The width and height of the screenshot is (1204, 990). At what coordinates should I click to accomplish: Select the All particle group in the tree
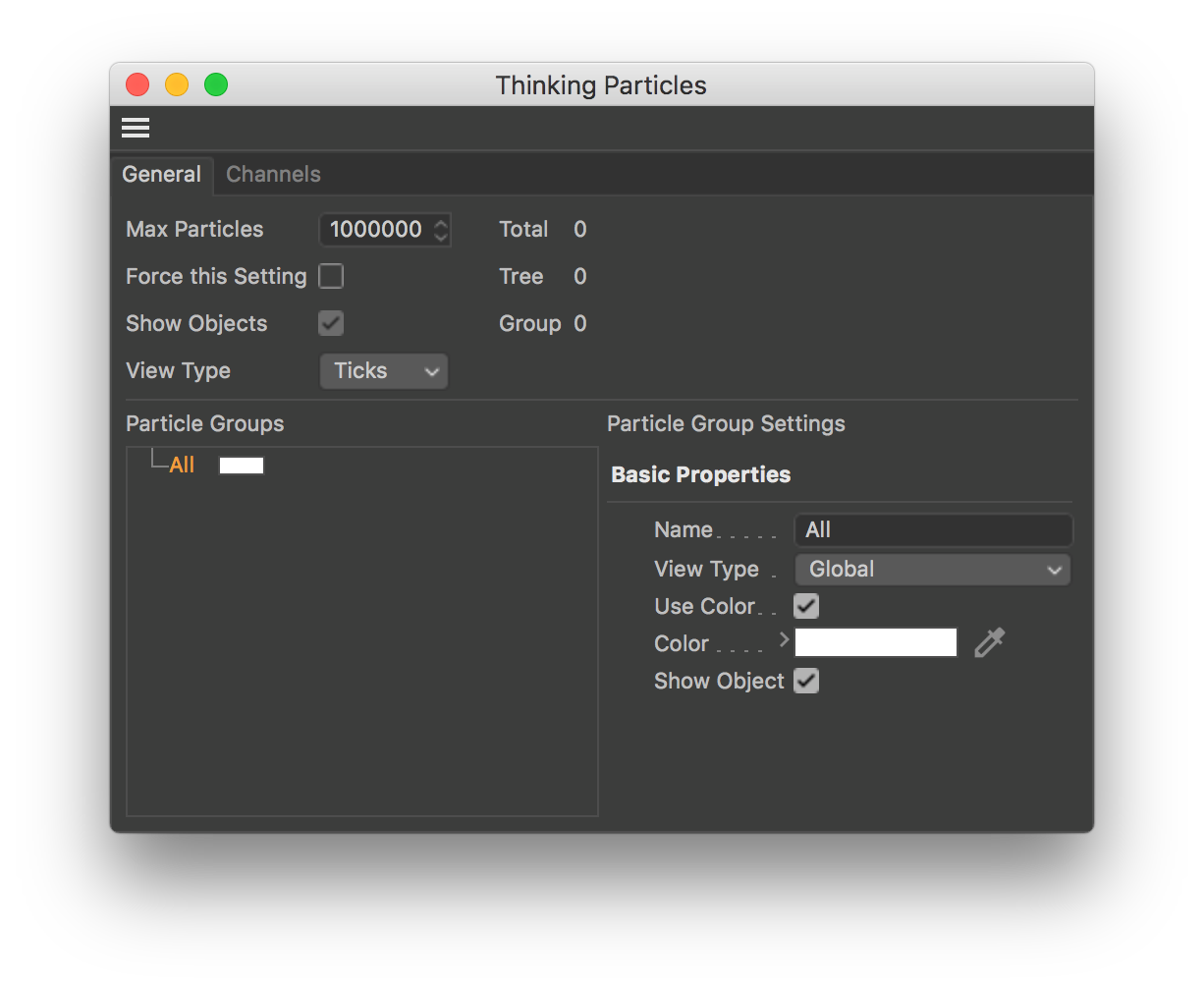point(183,465)
